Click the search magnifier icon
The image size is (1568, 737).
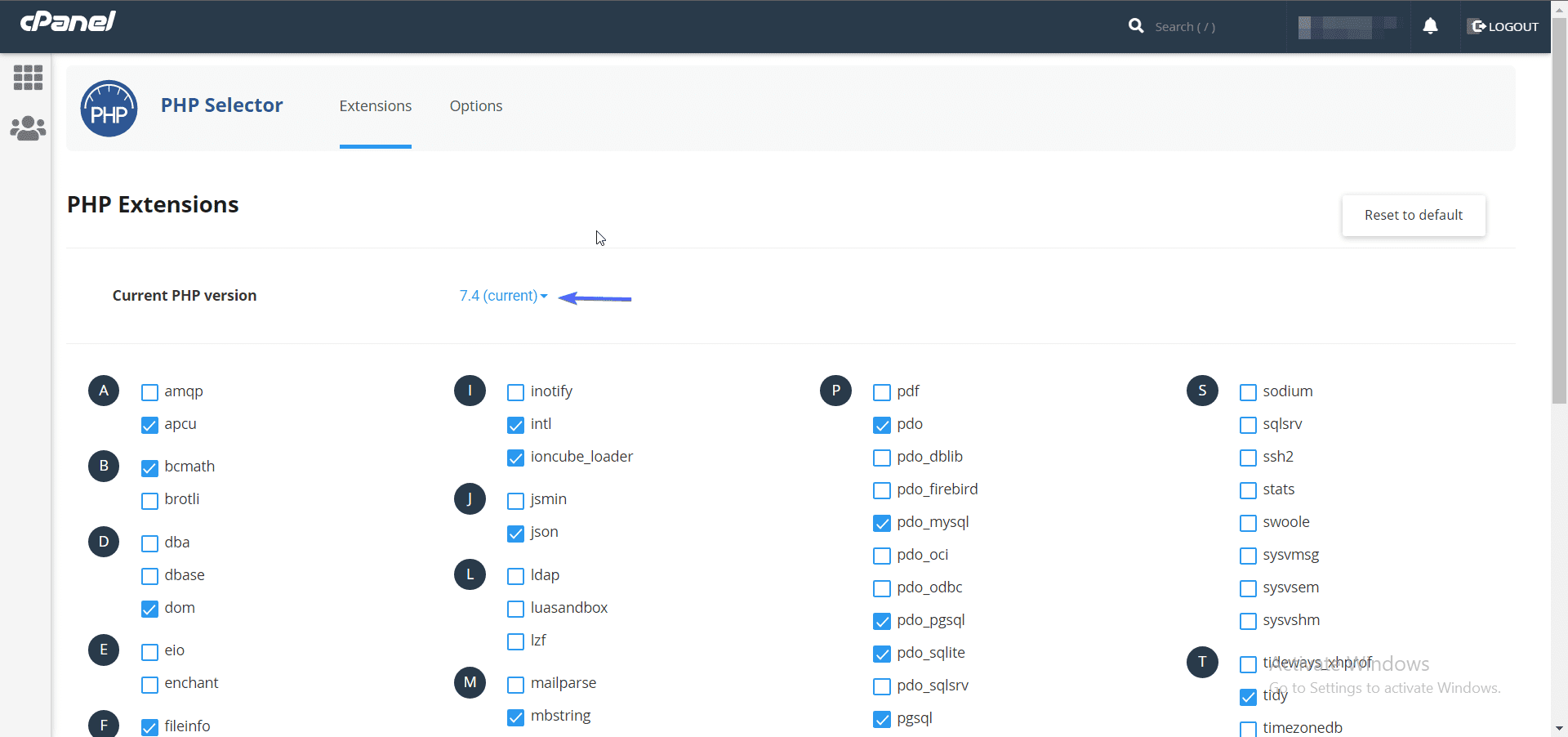[x=1136, y=26]
